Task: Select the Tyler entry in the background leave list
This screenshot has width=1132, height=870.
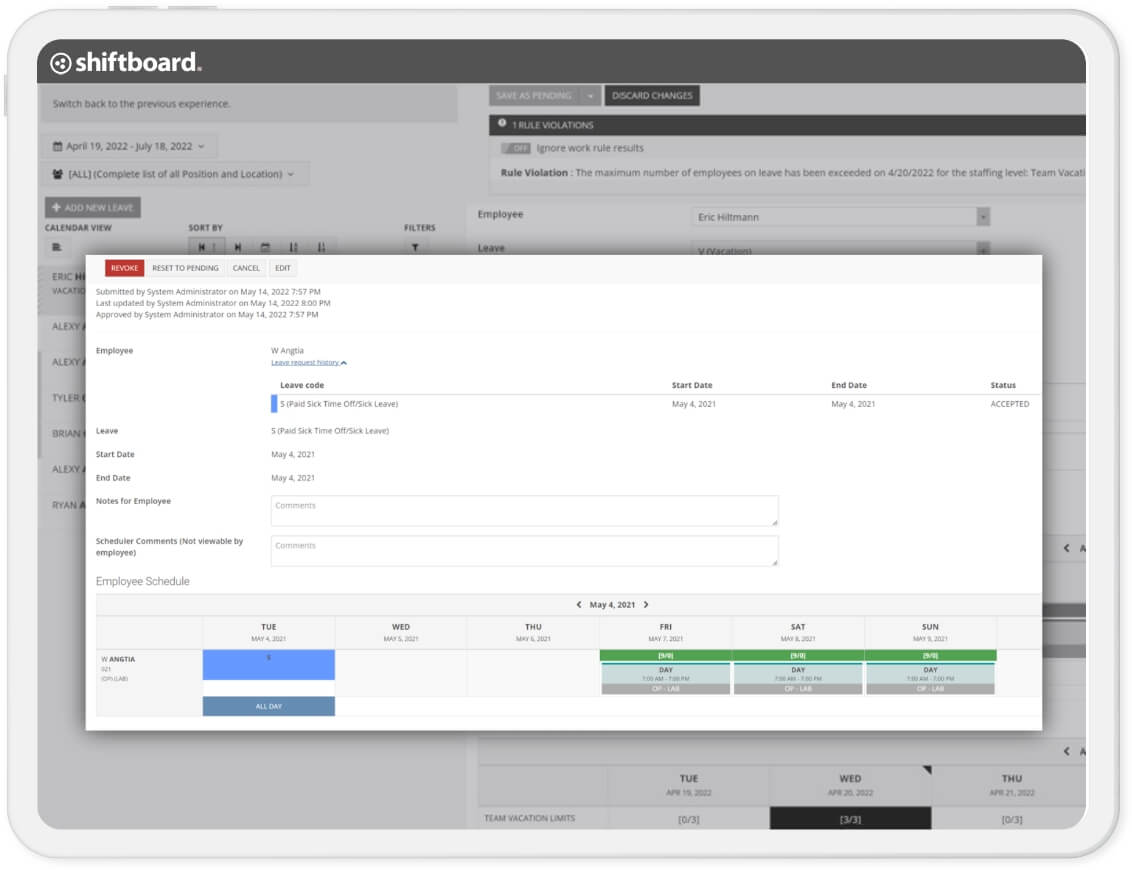Action: [64, 398]
